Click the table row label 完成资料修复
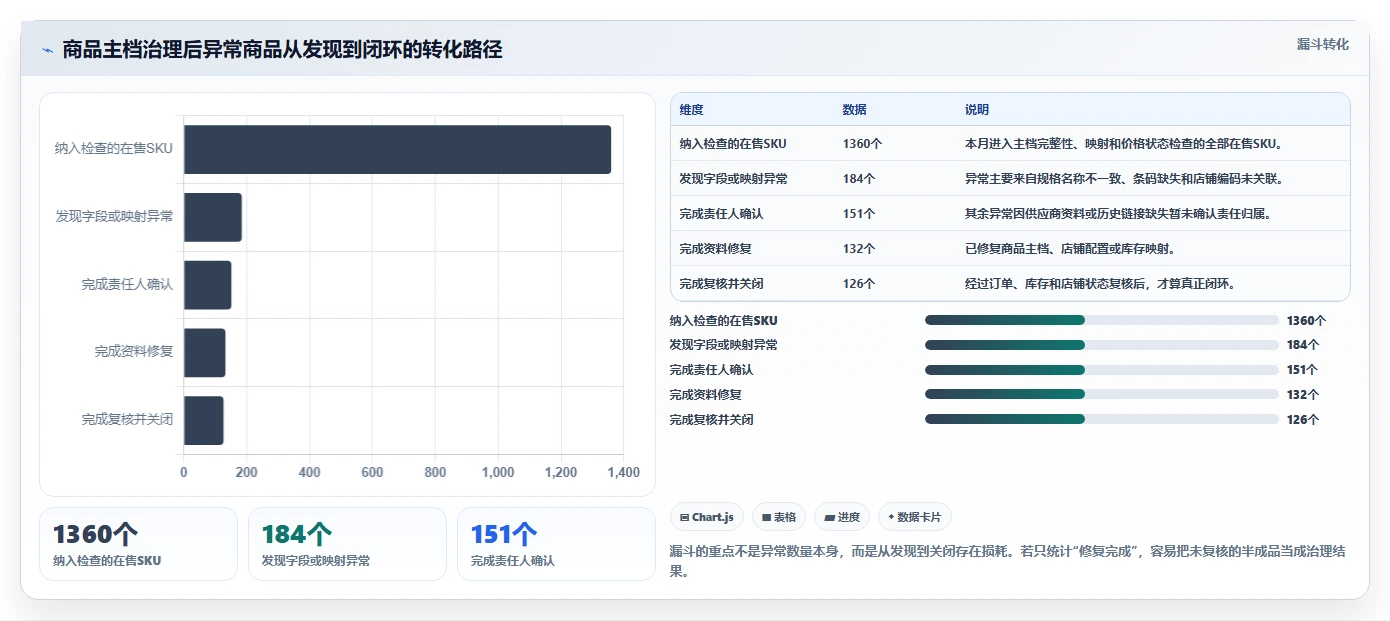Screen dimensions: 1390x621 715,249
